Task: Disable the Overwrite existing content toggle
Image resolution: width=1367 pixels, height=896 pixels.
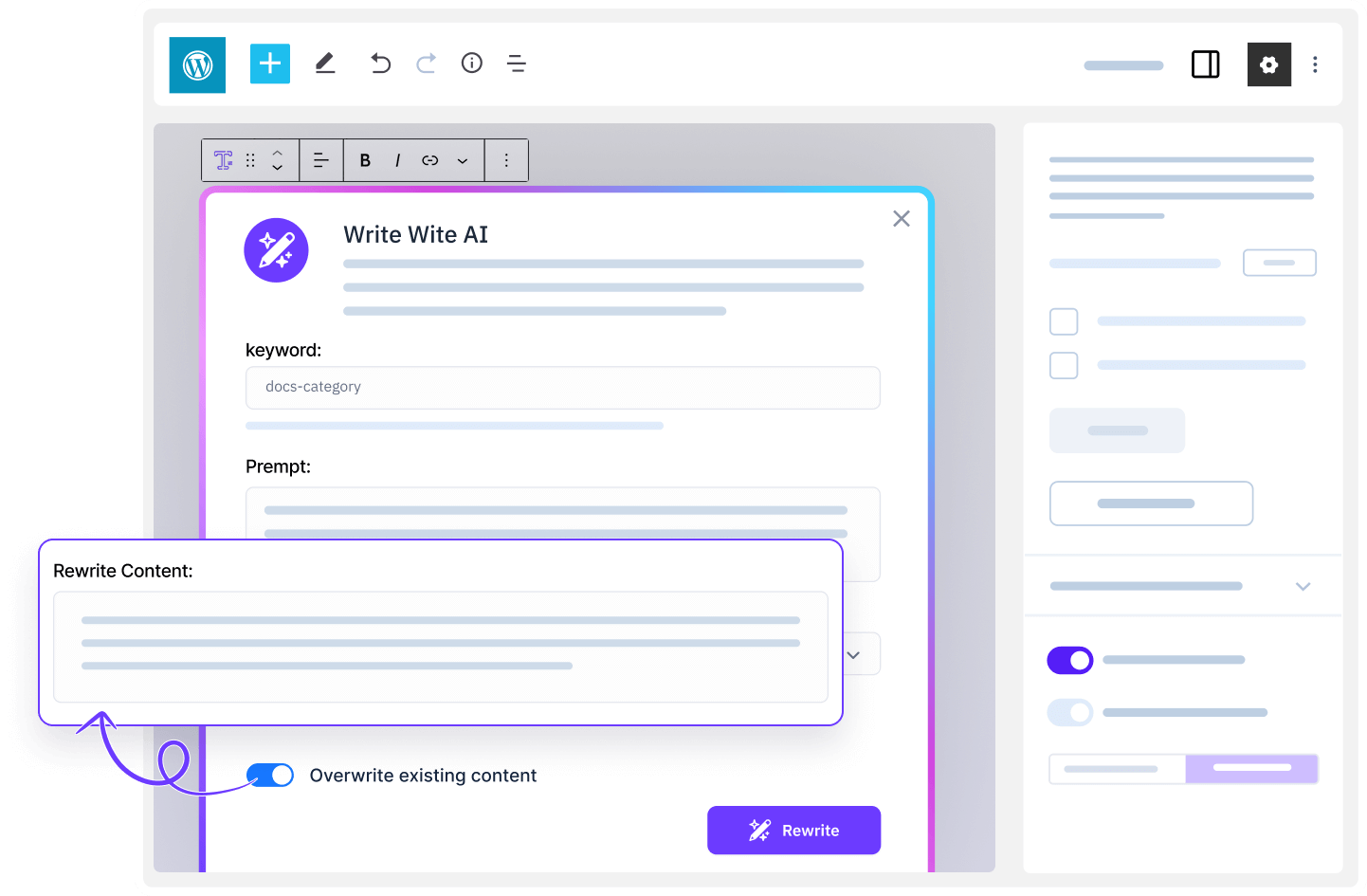Action: pos(270,775)
